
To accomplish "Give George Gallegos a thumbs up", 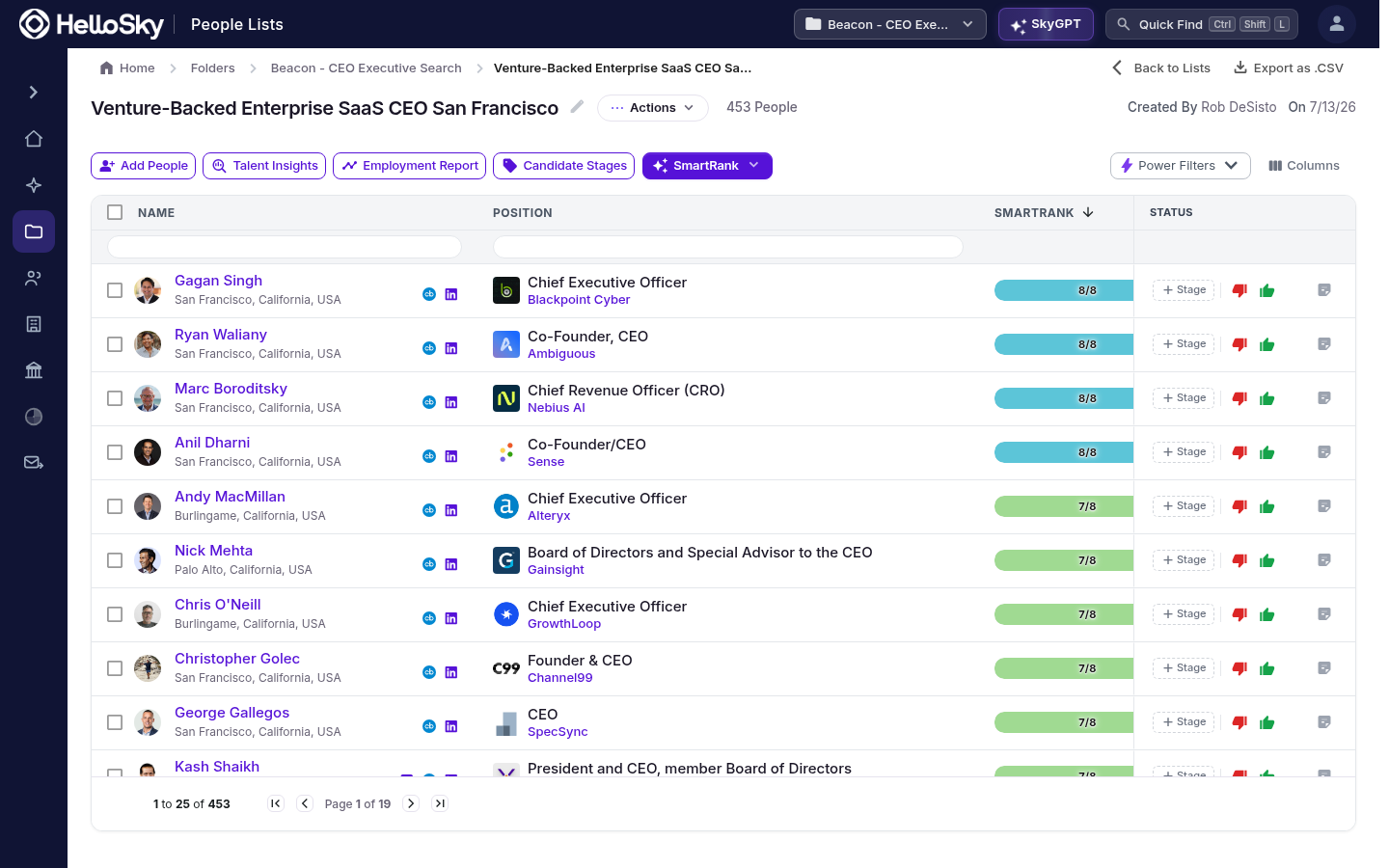I will (1267, 722).
